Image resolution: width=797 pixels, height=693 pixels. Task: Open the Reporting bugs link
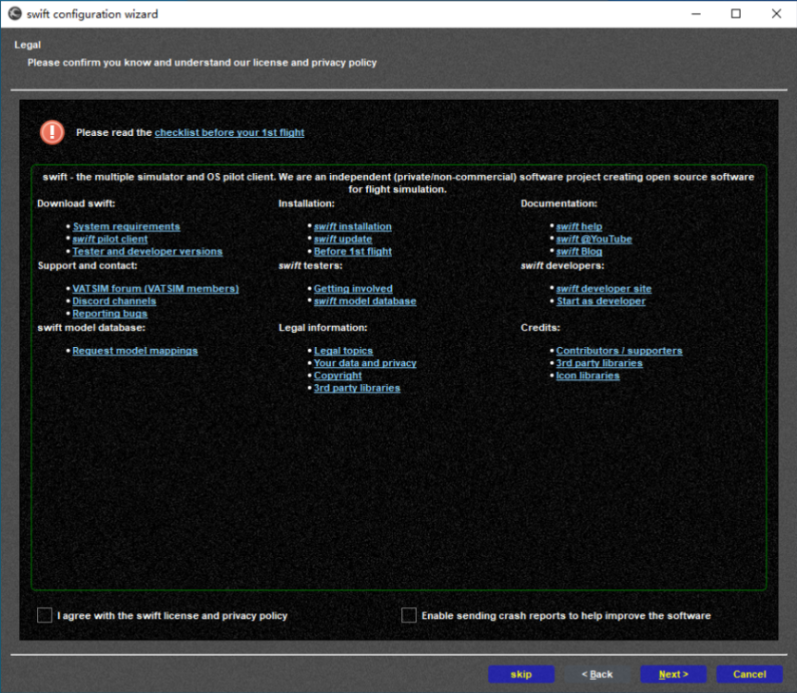(x=110, y=314)
